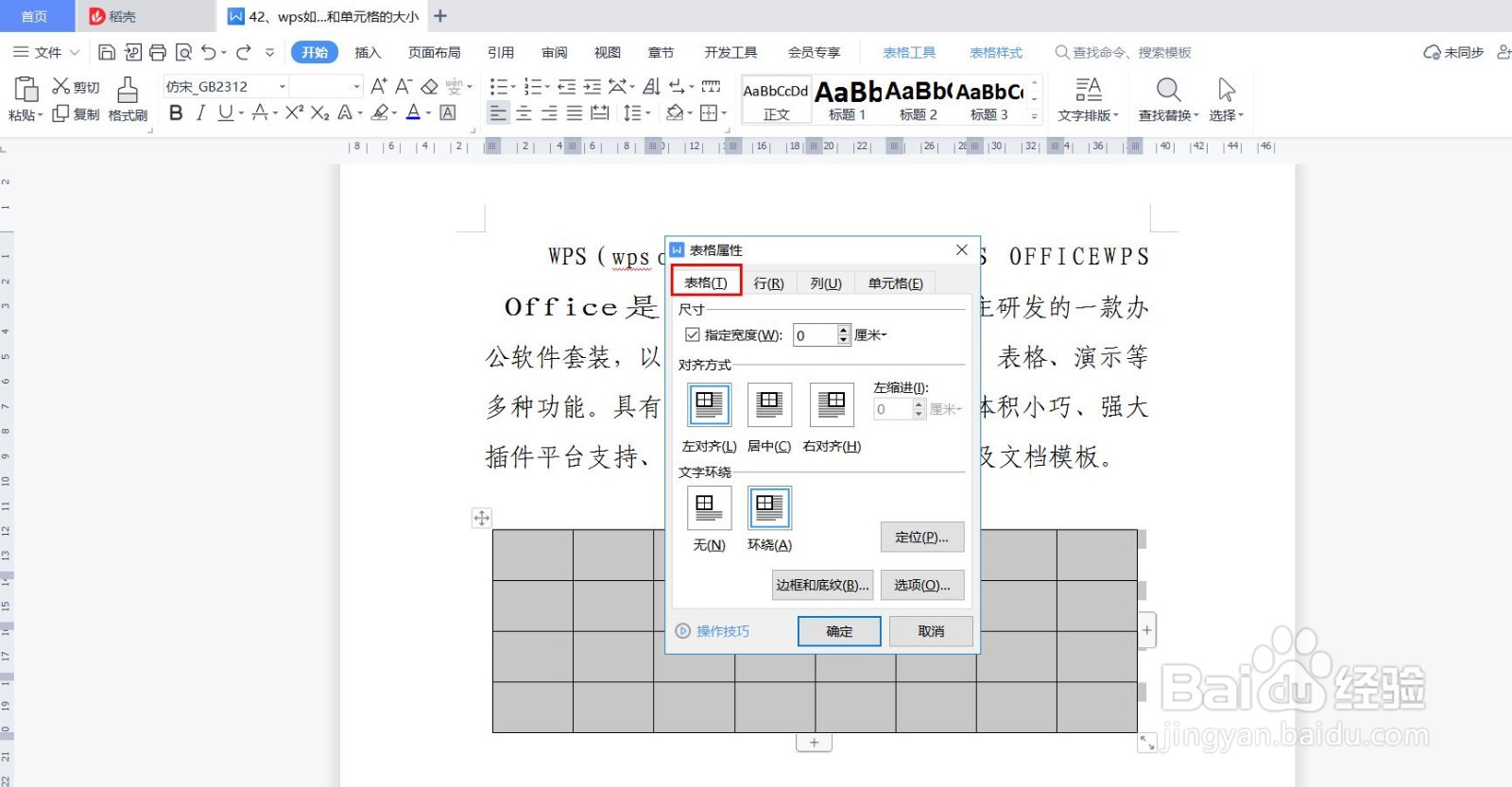
Task: Clear formatting with eraser icon
Action: (x=429, y=86)
